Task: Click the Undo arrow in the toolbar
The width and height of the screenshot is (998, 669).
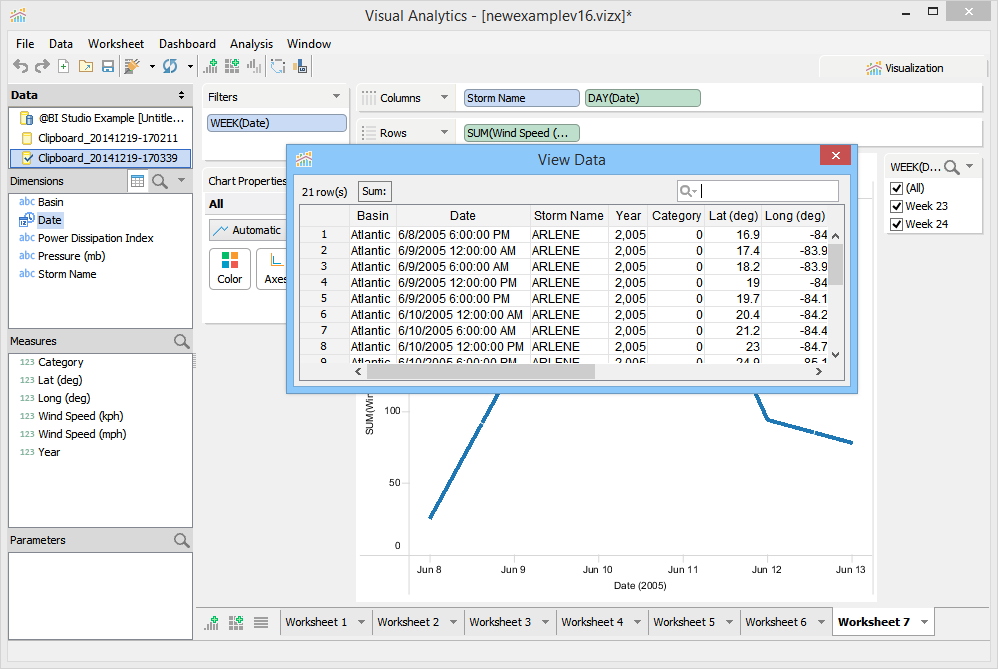Action: pyautogui.click(x=20, y=66)
